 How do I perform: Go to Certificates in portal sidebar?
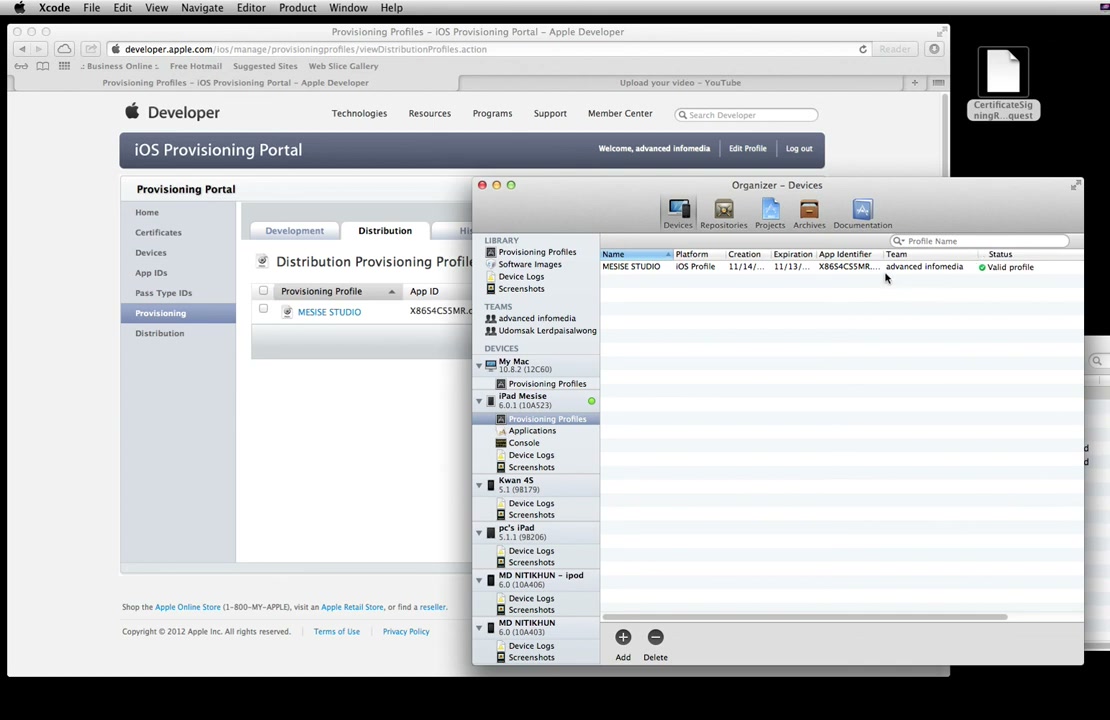click(159, 232)
